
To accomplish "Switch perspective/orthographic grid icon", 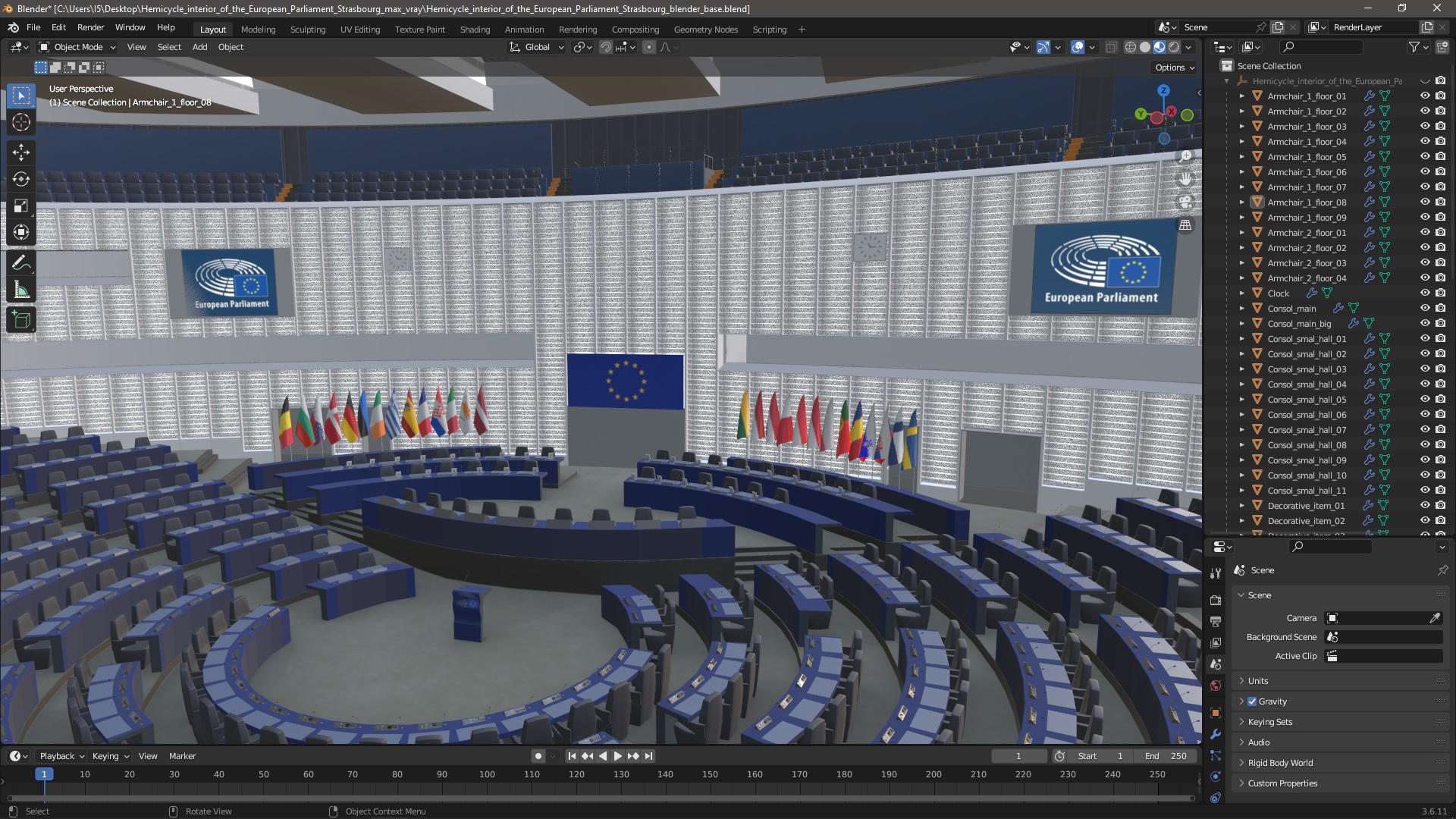I will [1185, 225].
